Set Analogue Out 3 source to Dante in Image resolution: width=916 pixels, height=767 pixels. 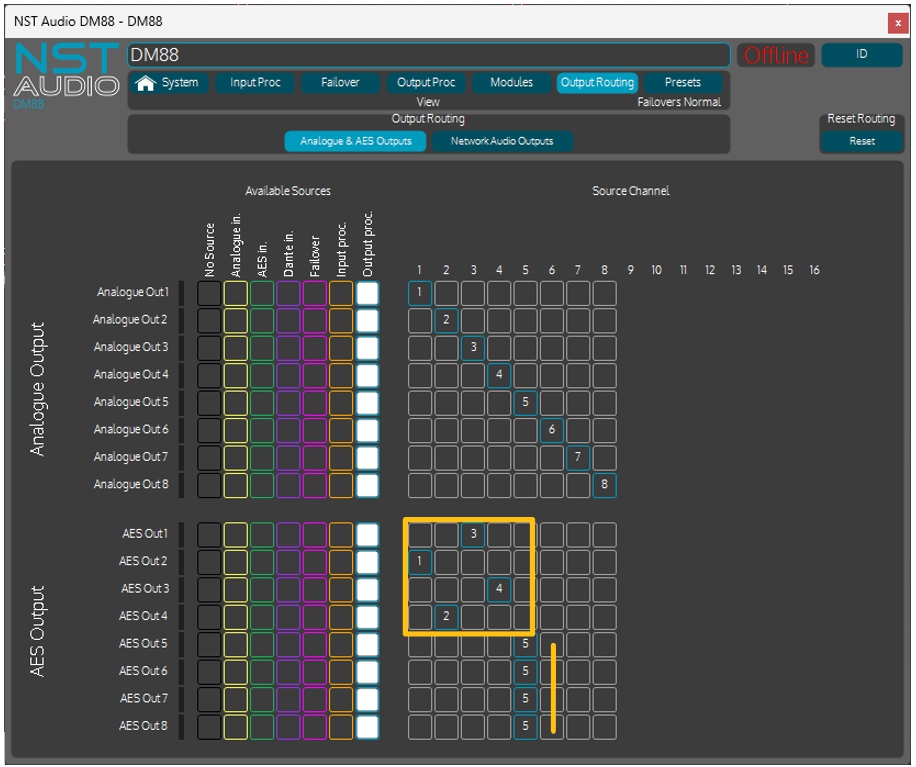click(288, 348)
